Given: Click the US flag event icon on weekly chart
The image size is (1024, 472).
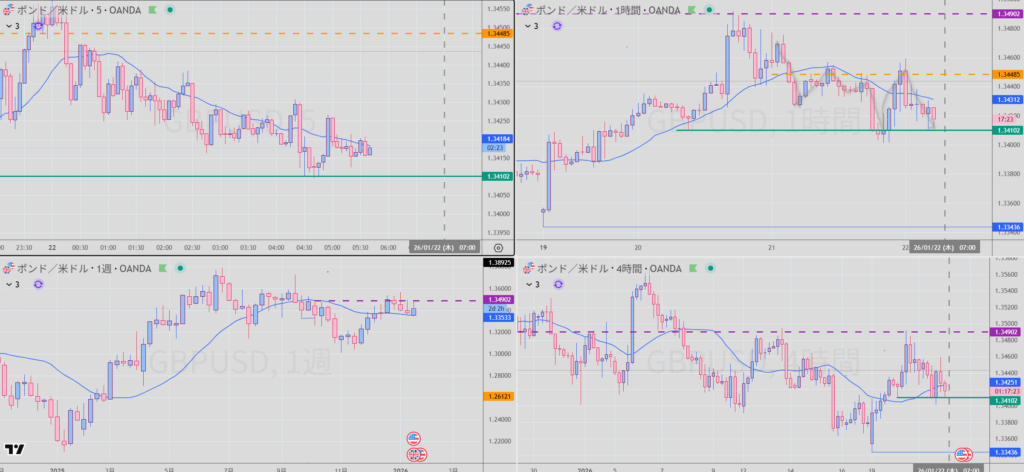Looking at the screenshot, I should 414,439.
